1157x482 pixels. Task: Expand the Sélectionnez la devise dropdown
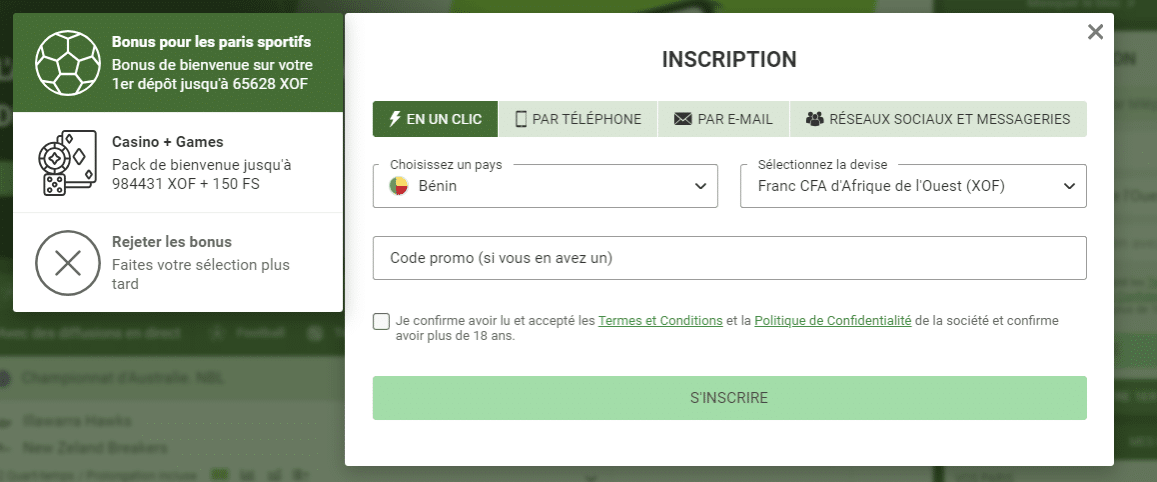[913, 186]
